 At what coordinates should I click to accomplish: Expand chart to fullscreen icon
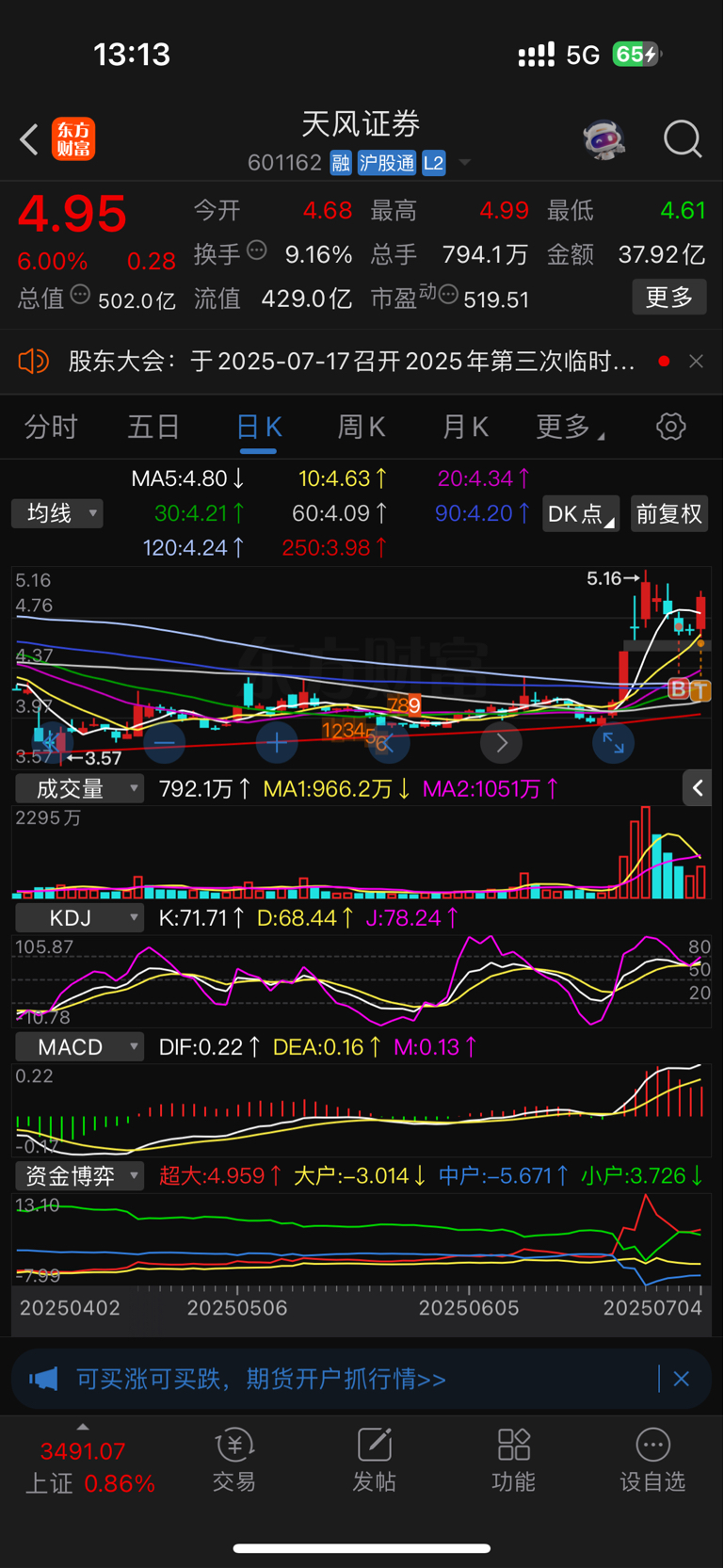613,743
